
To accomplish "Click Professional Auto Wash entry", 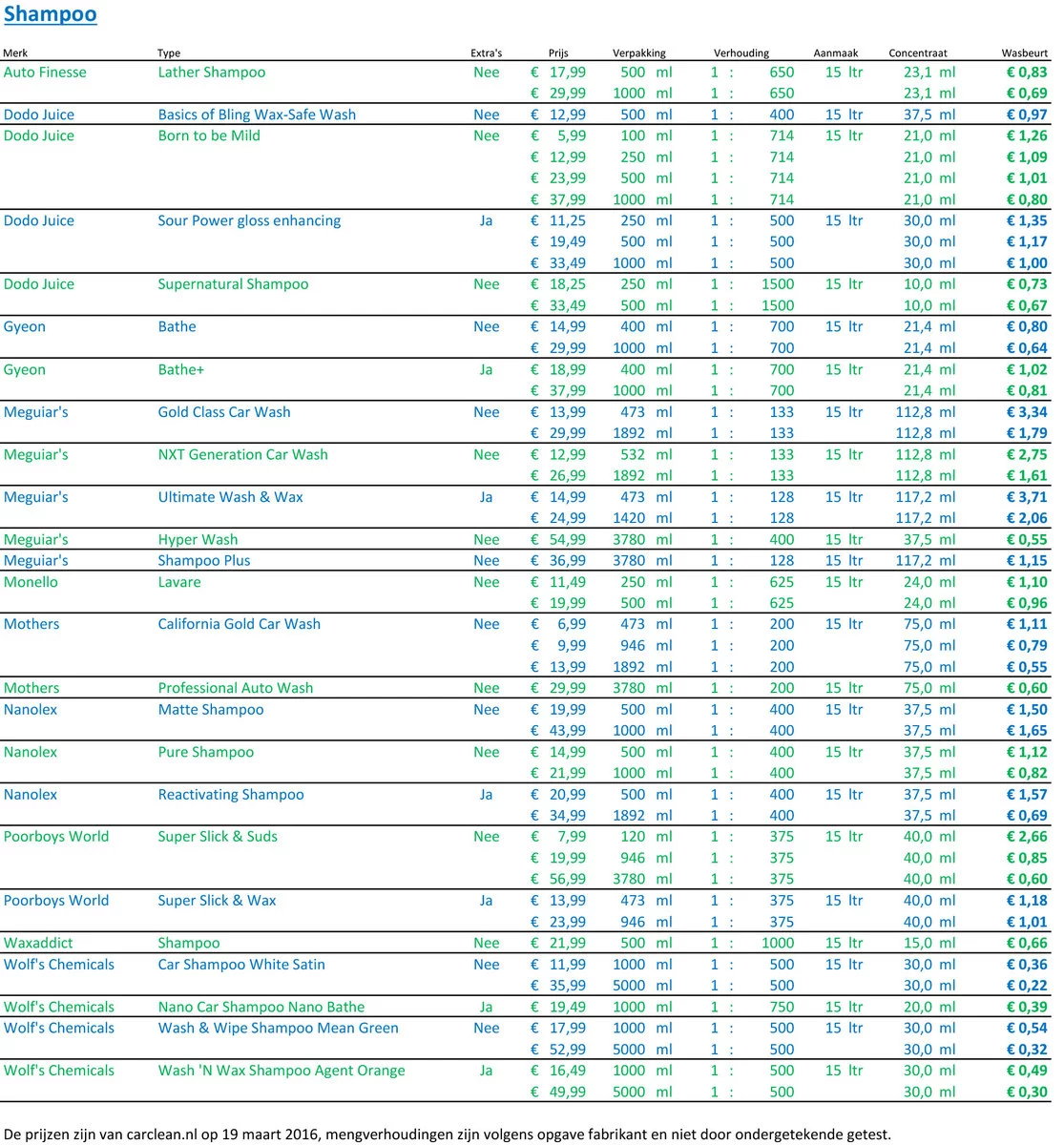I will 236,688.
